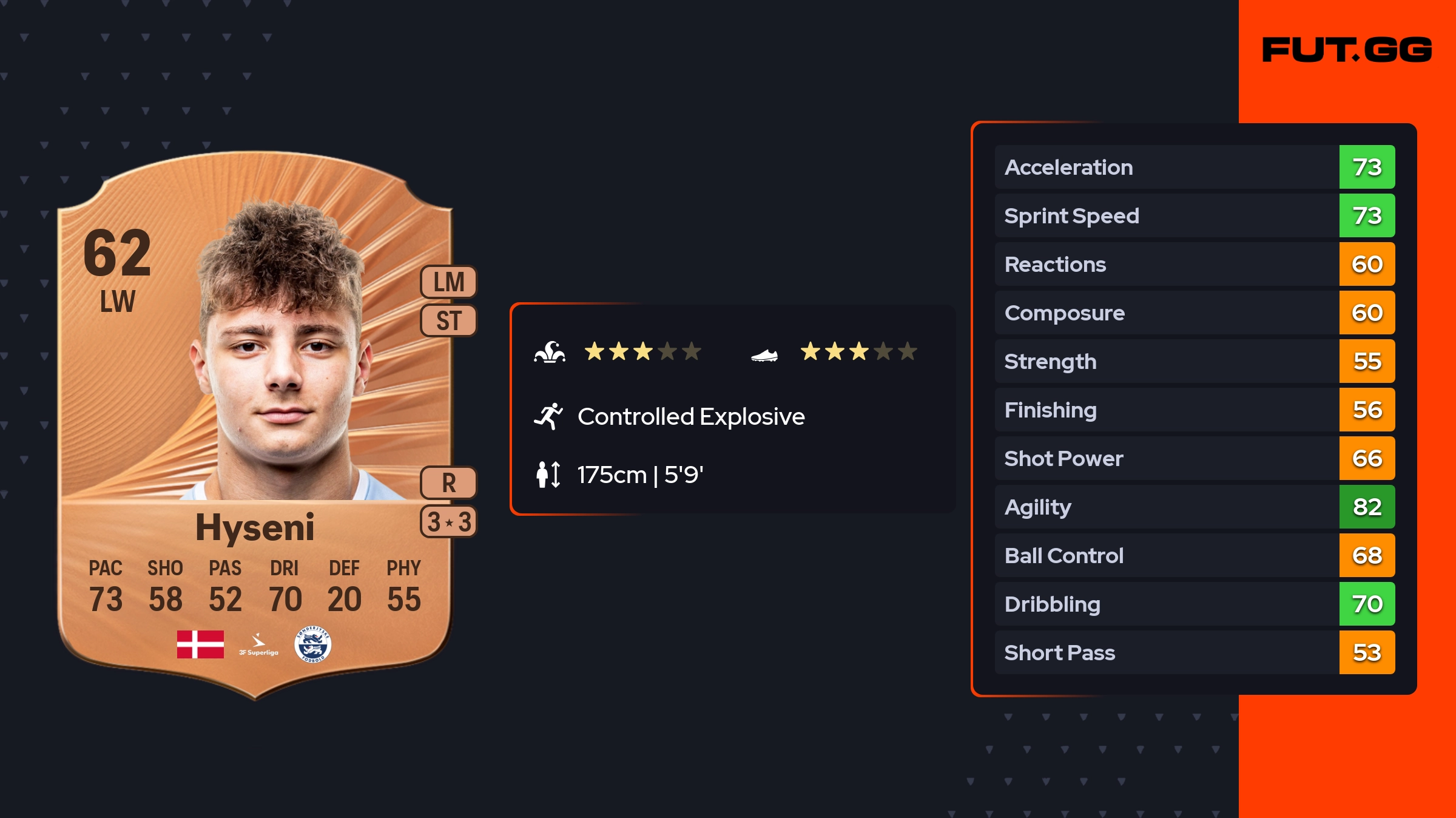Click the FUT.GG logo
The image size is (1456, 818).
(x=1347, y=50)
